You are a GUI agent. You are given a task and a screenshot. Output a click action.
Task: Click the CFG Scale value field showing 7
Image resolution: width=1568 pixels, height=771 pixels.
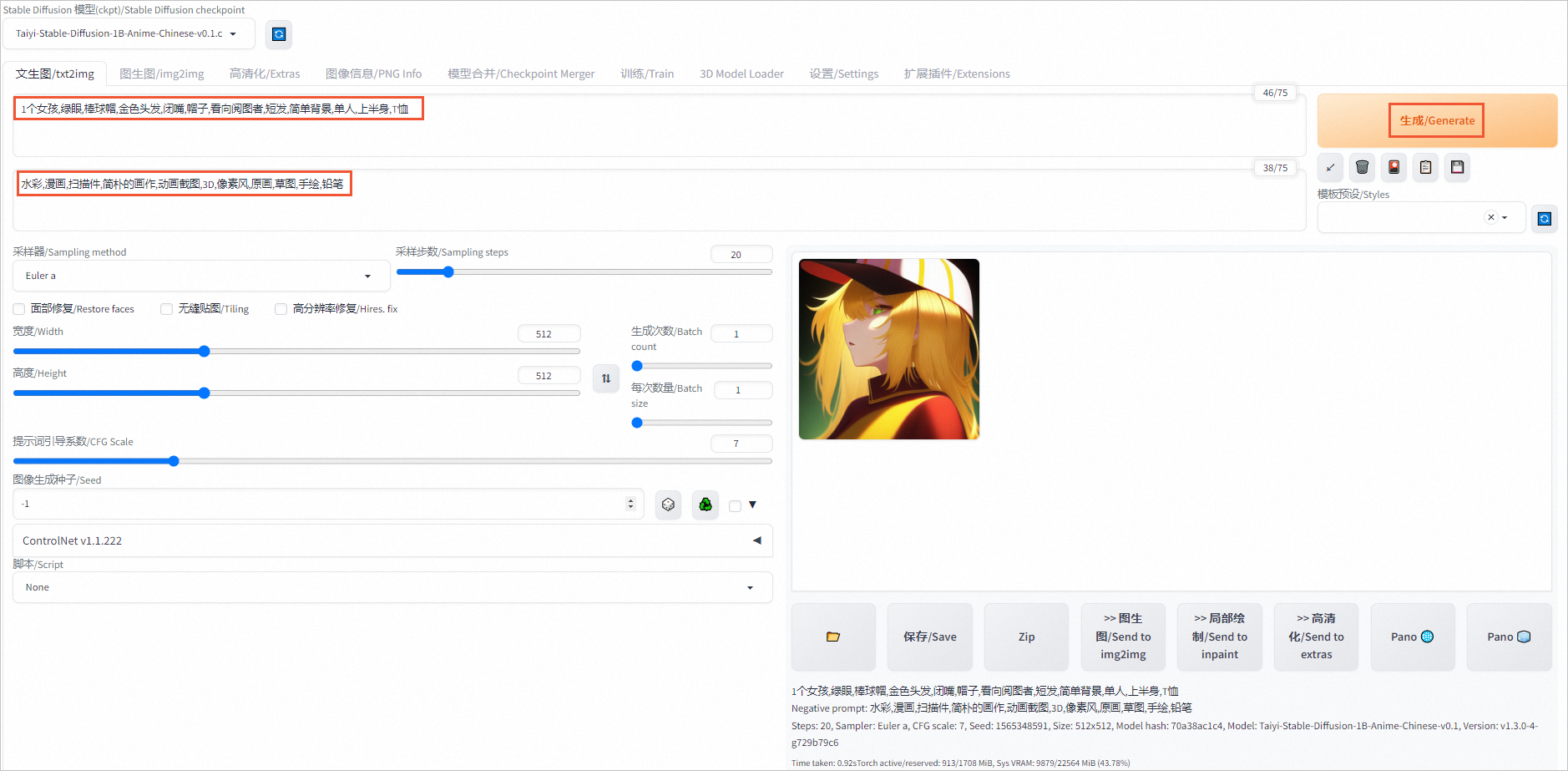tap(741, 444)
